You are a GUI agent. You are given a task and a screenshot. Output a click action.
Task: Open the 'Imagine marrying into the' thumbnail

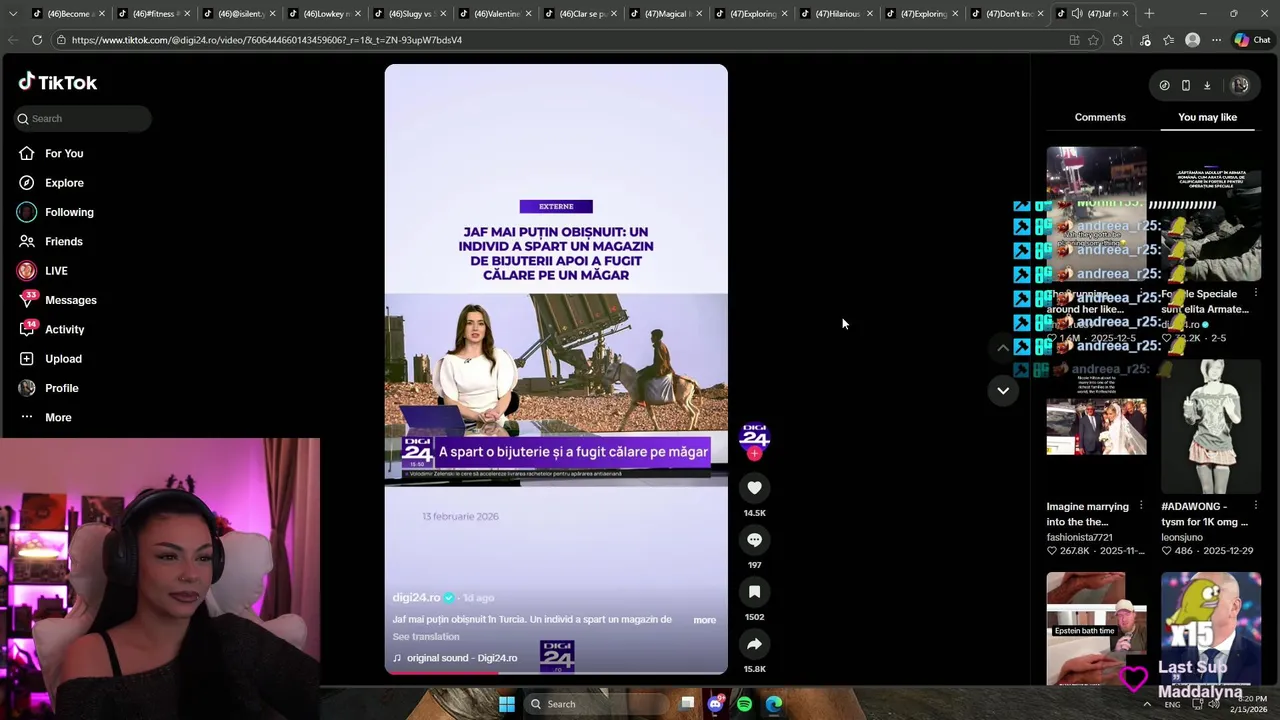click(1096, 427)
